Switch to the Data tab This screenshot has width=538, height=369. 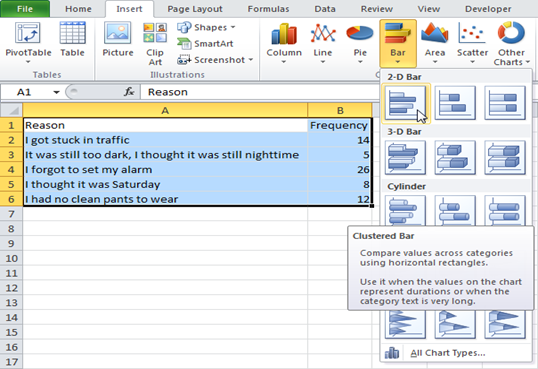[325, 9]
